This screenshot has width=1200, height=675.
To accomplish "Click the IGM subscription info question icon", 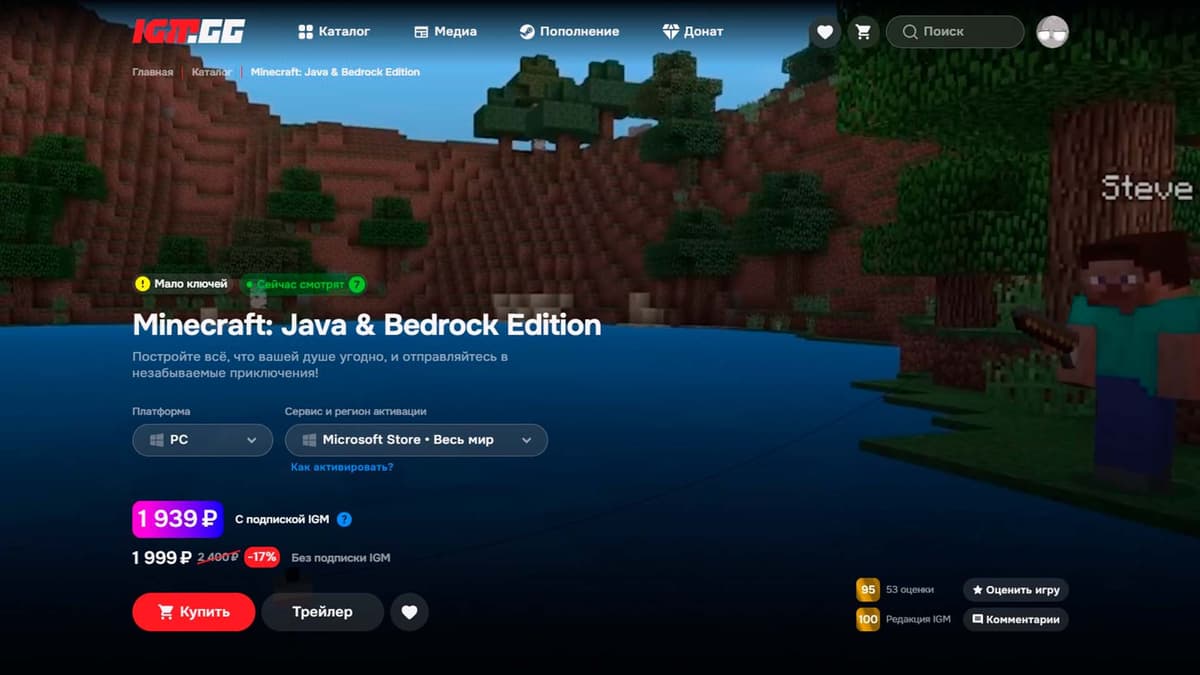I will tap(344, 519).
